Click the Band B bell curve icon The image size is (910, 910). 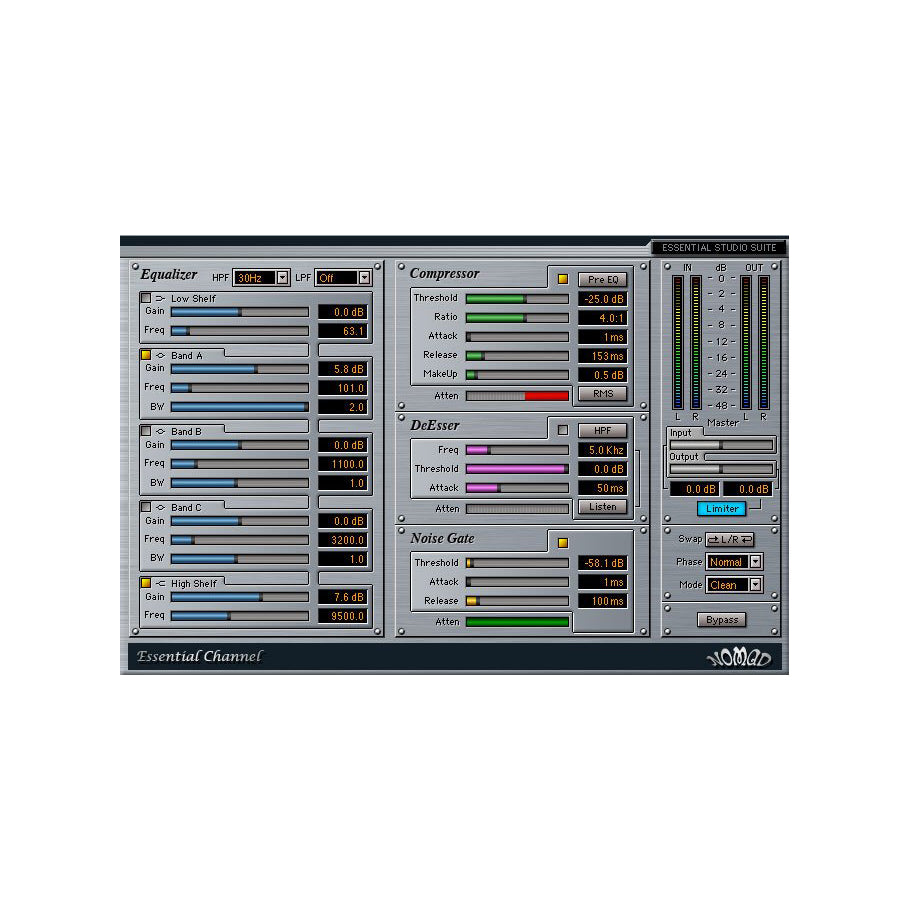(x=160, y=430)
